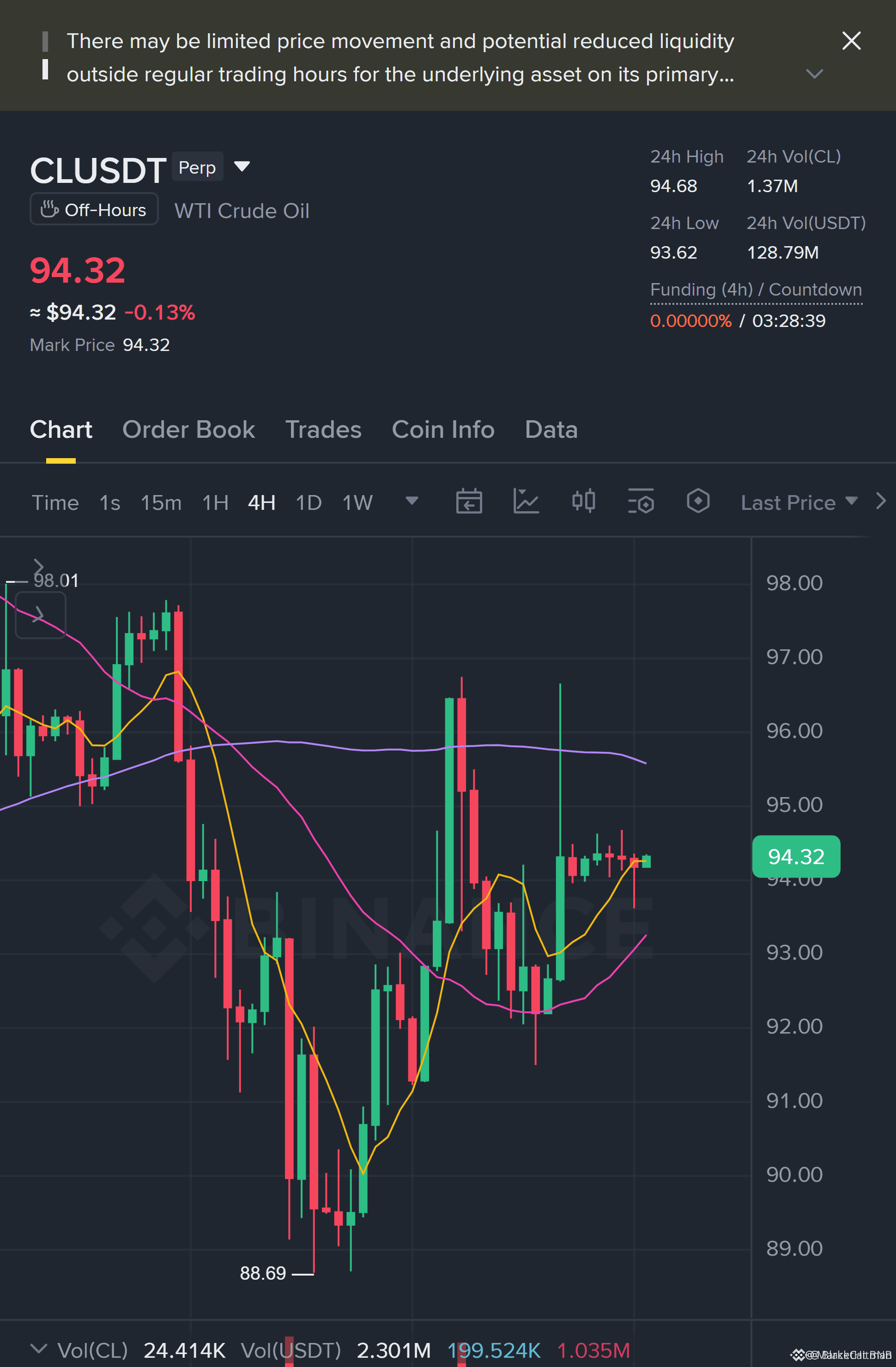This screenshot has width=896, height=1367.
Task: Switch to the Trades tab
Action: click(323, 429)
